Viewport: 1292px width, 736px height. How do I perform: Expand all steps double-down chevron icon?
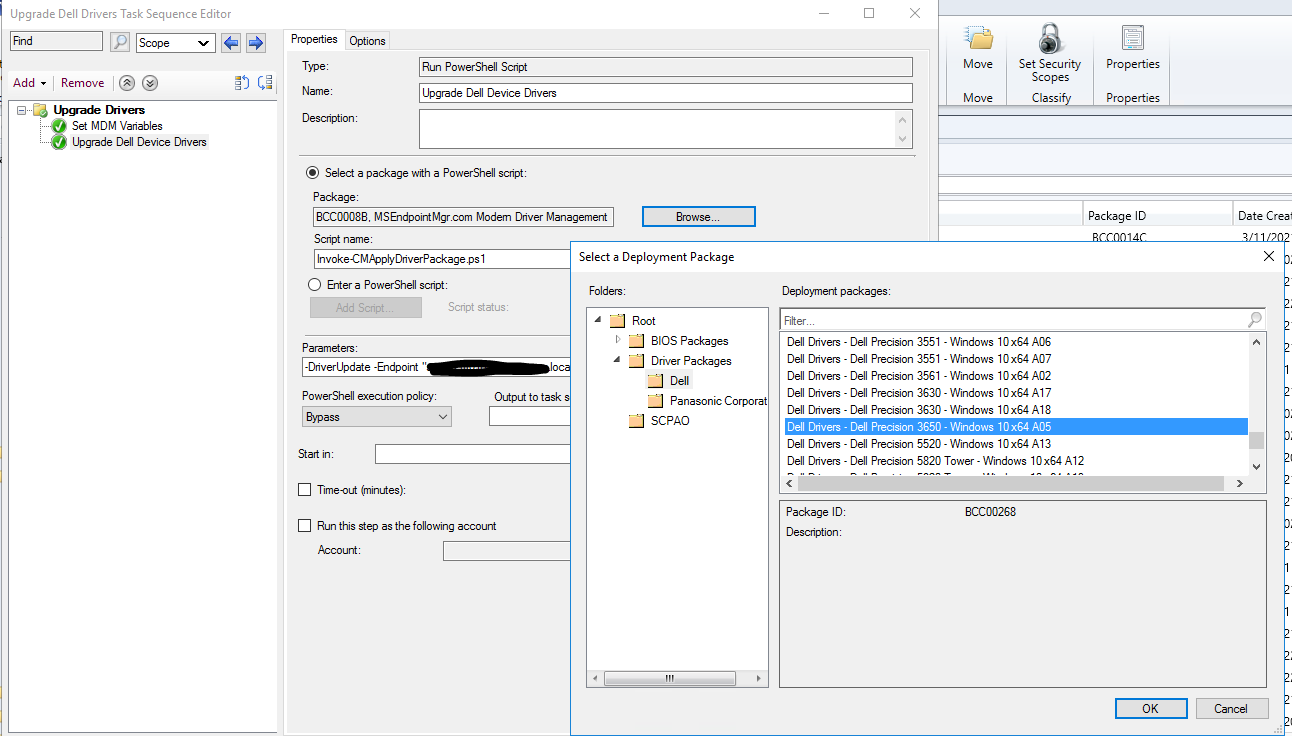click(x=150, y=83)
